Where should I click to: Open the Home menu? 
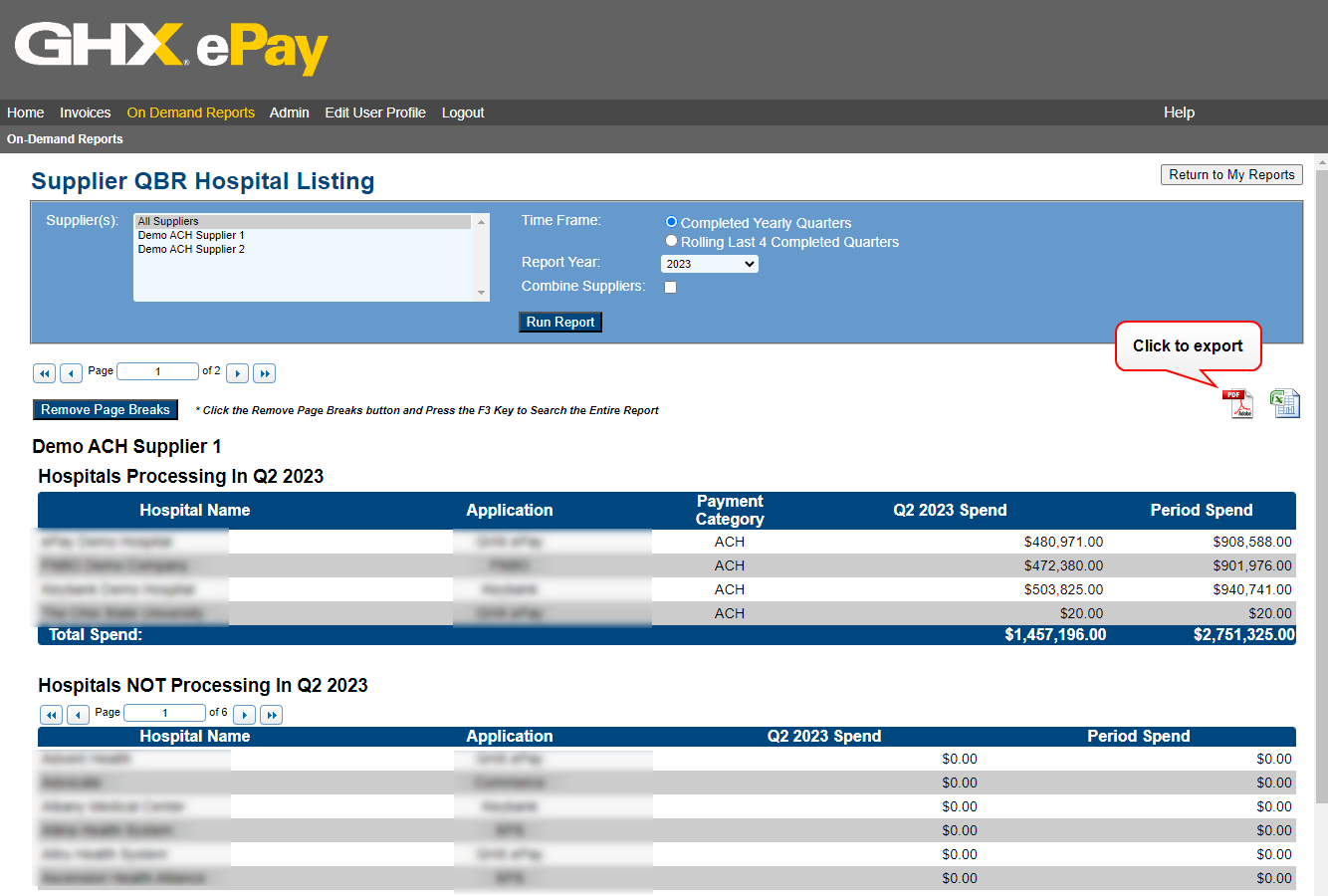(25, 112)
